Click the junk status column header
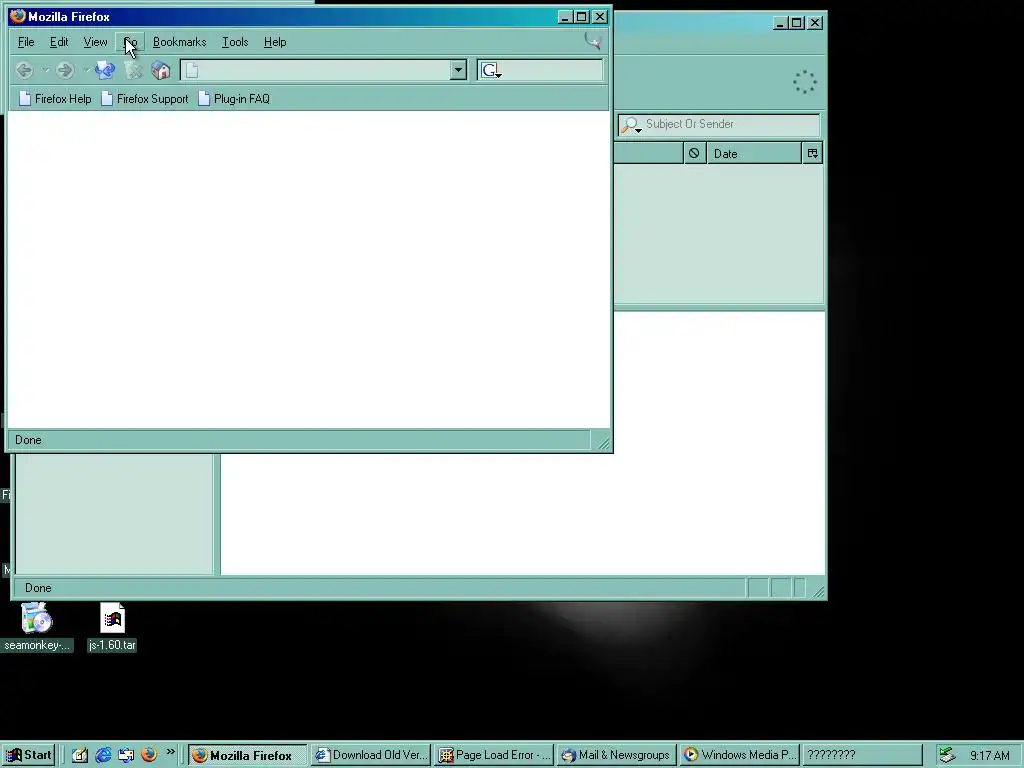 (x=694, y=153)
